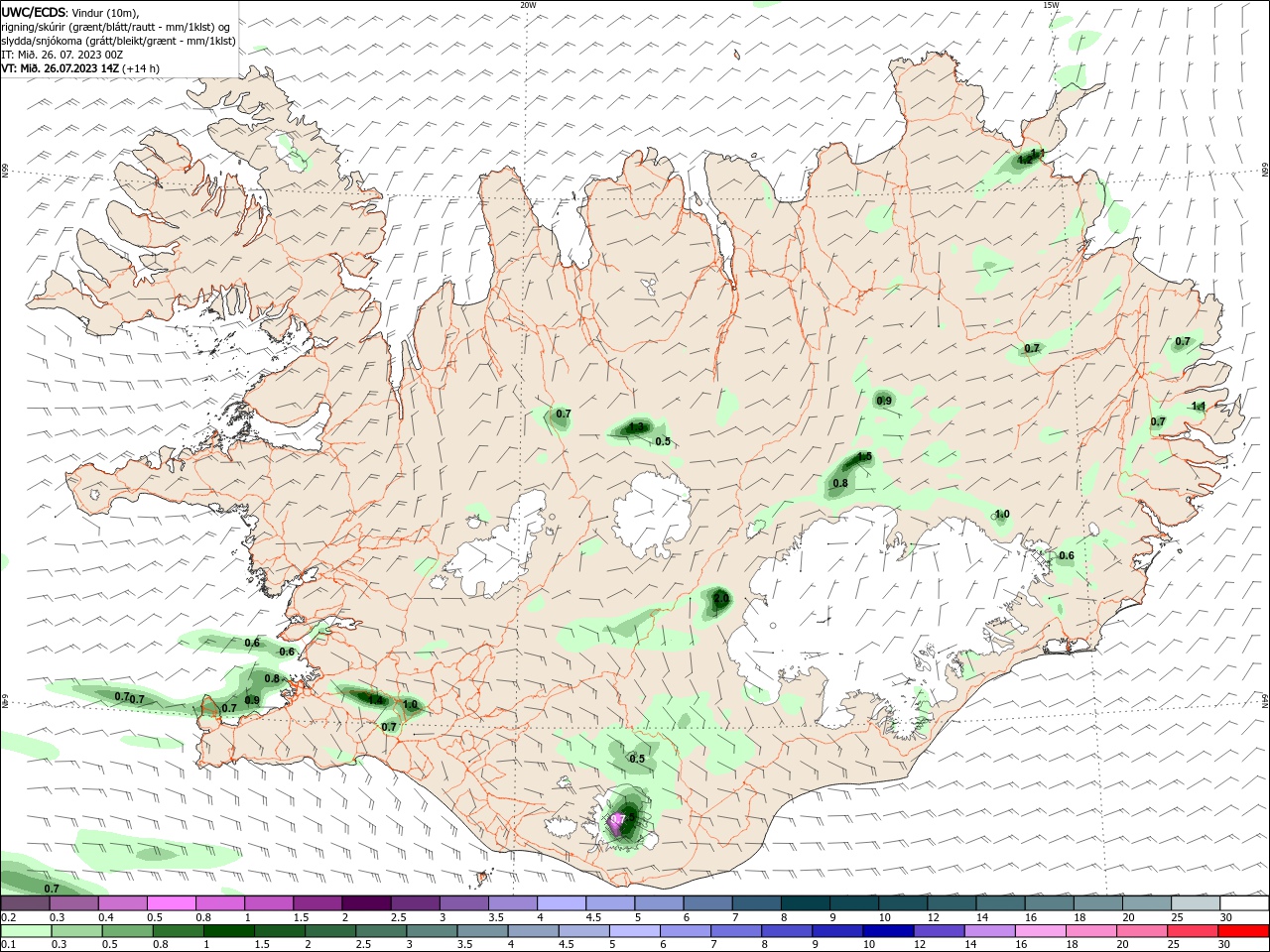
Task: Pick the bright pink 0.5 swatch, upper legend
Action: click(171, 903)
